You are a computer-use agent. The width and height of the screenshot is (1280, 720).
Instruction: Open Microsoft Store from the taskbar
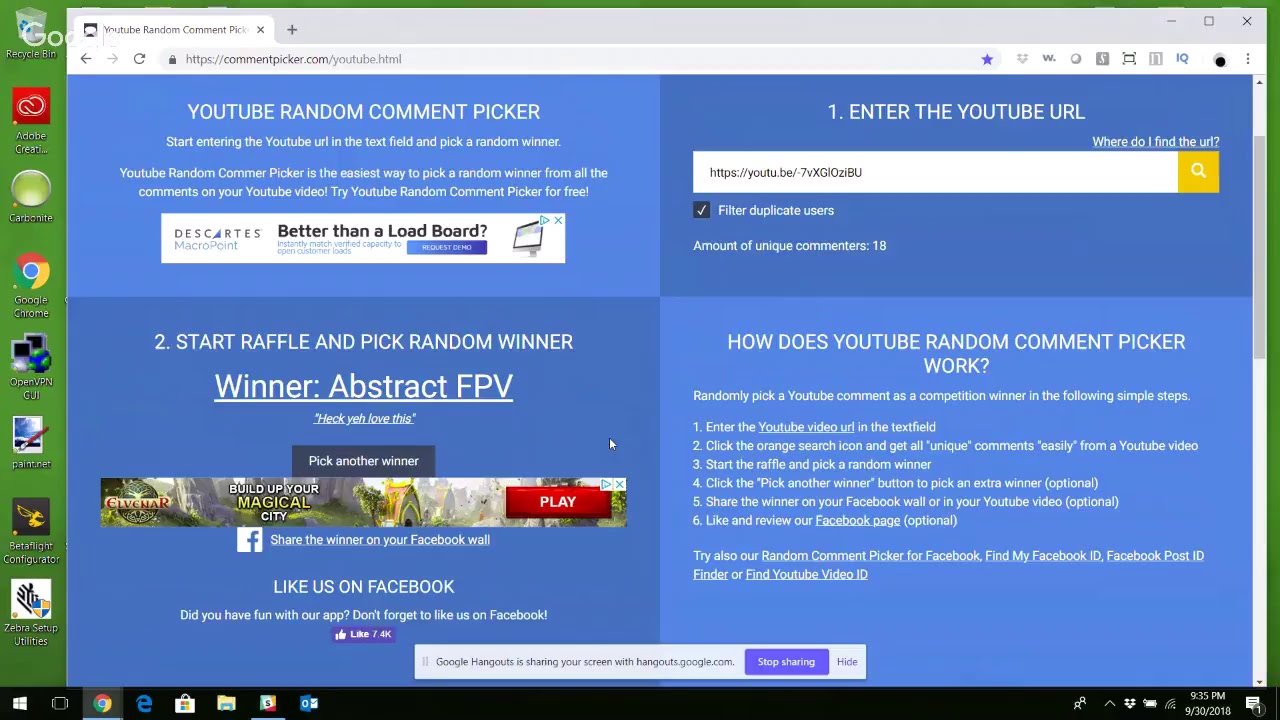tap(185, 704)
